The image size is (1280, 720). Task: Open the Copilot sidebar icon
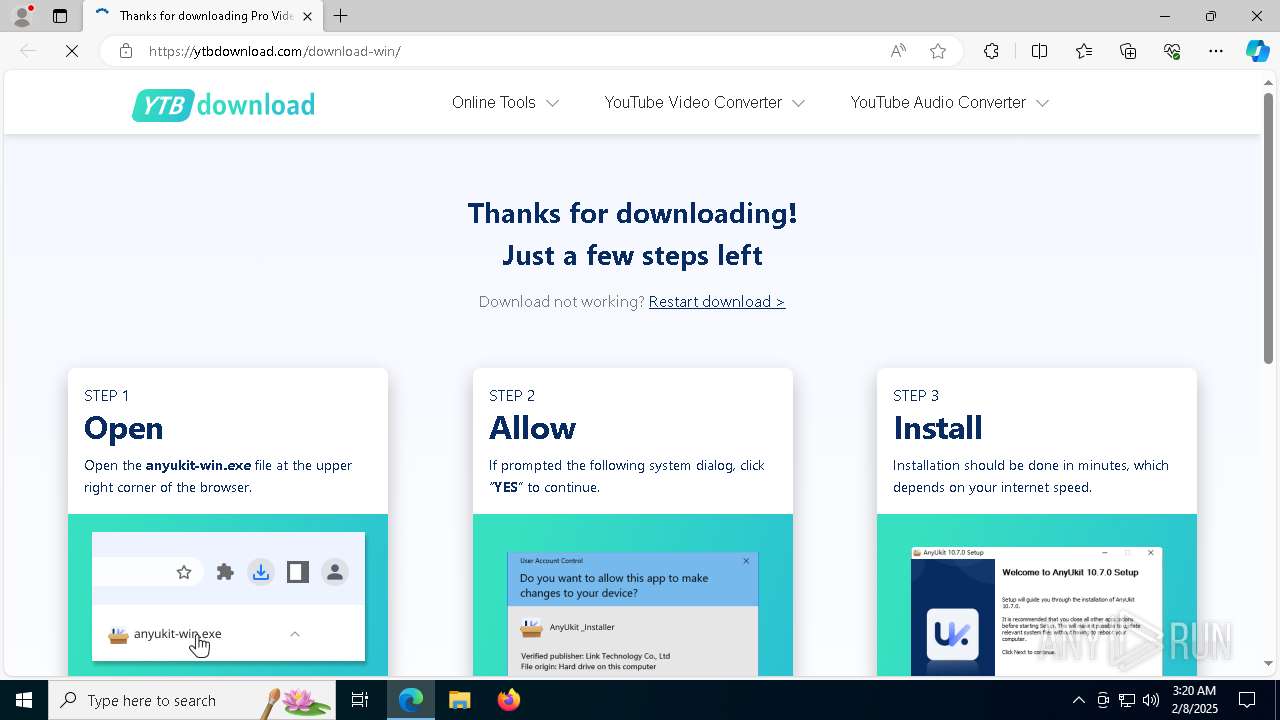pos(1258,51)
